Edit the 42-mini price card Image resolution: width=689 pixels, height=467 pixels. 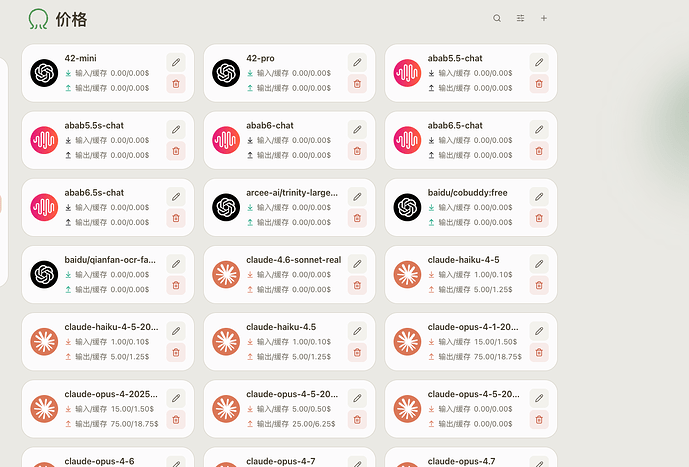tap(176, 62)
